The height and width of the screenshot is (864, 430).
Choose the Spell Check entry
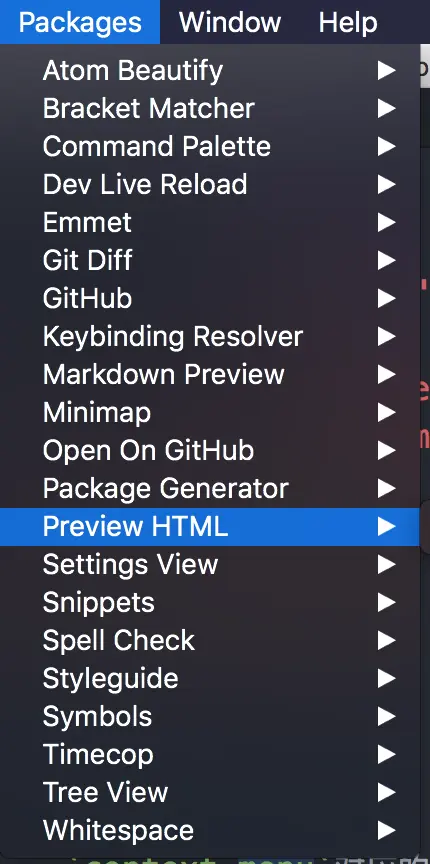tap(209, 641)
